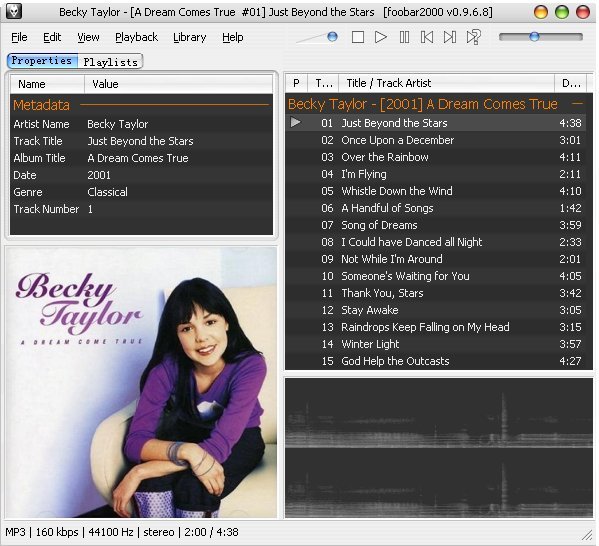Select track 13 Raindrops Keep Falling on My Head
The image size is (599, 546).
[x=435, y=327]
